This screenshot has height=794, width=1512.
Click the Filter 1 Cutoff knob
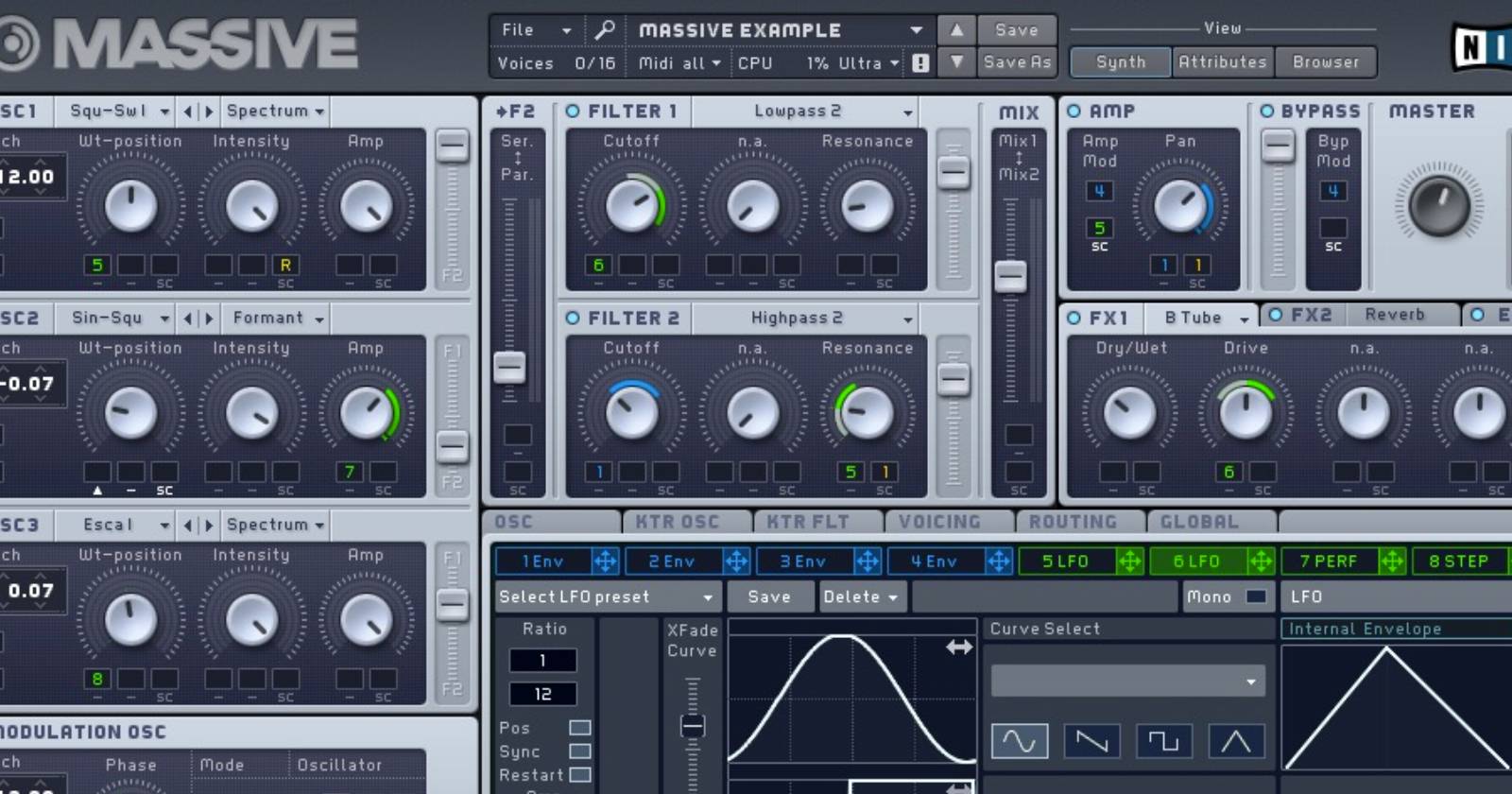pyautogui.click(x=631, y=205)
